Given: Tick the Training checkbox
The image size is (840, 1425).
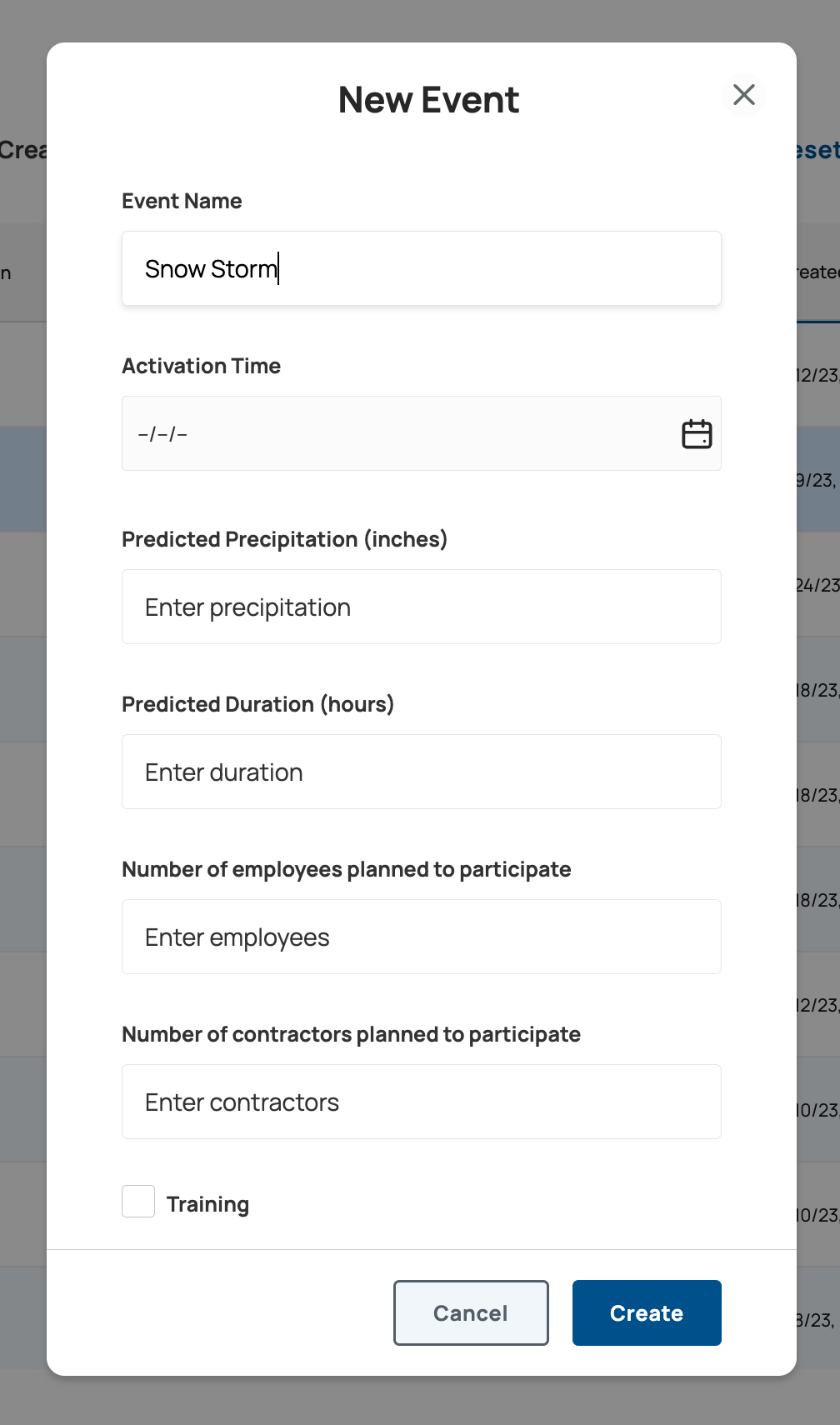Looking at the screenshot, I should tap(138, 1202).
